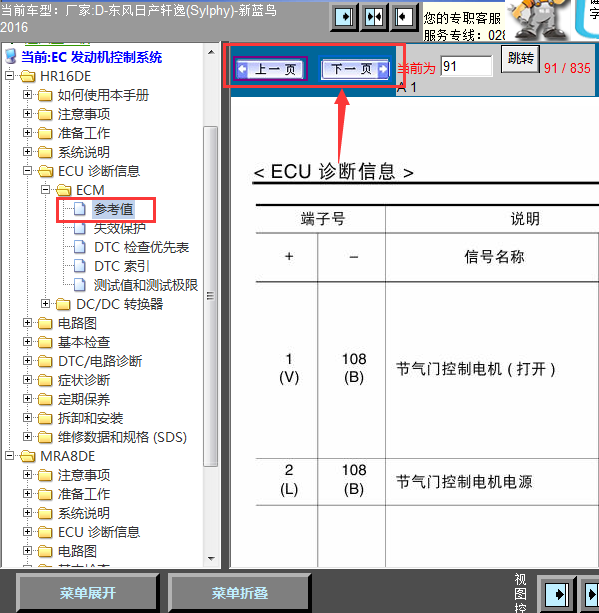
Task: Select 注意事项 under HR16DE
Action: click(x=84, y=114)
